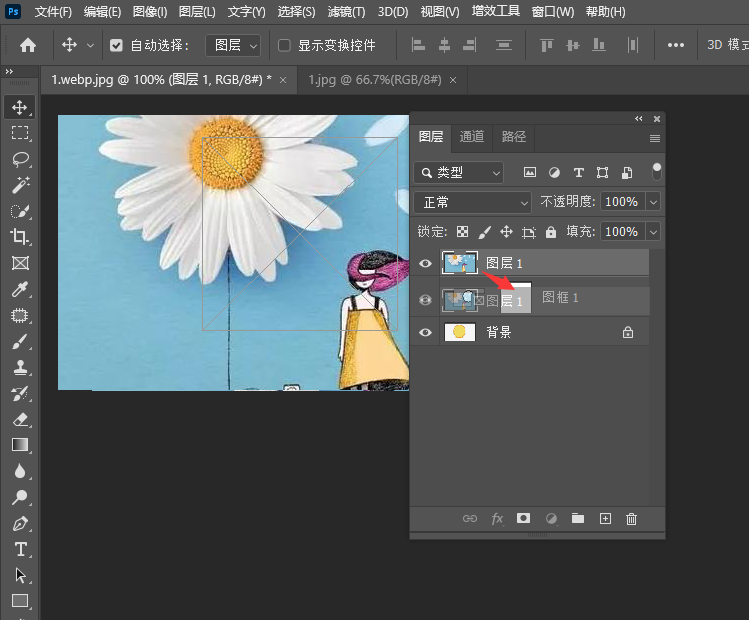The image size is (749, 620).
Task: Expand the 不透明度 opacity dropdown arrow
Action: [653, 202]
